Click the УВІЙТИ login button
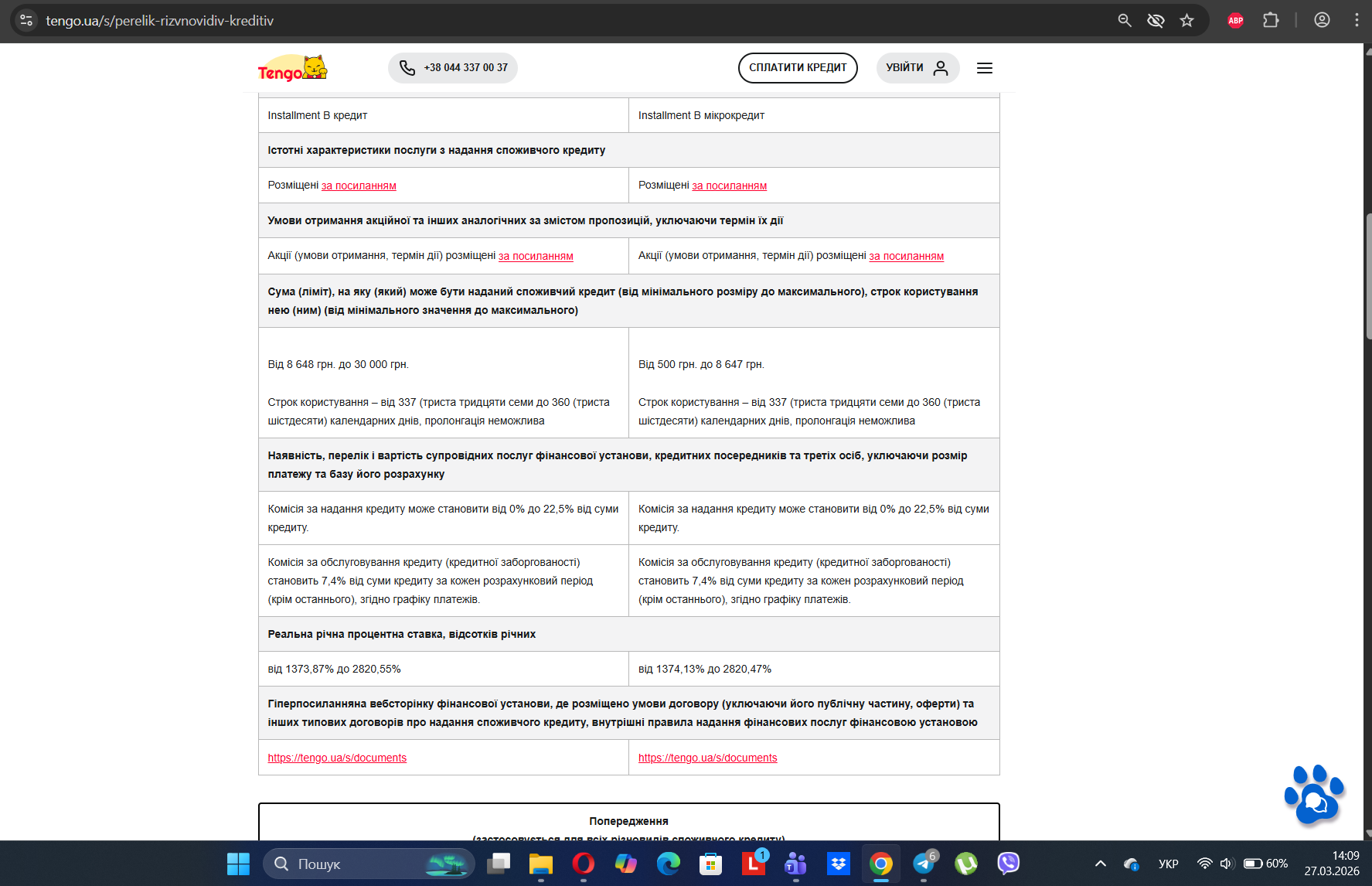 tap(918, 68)
